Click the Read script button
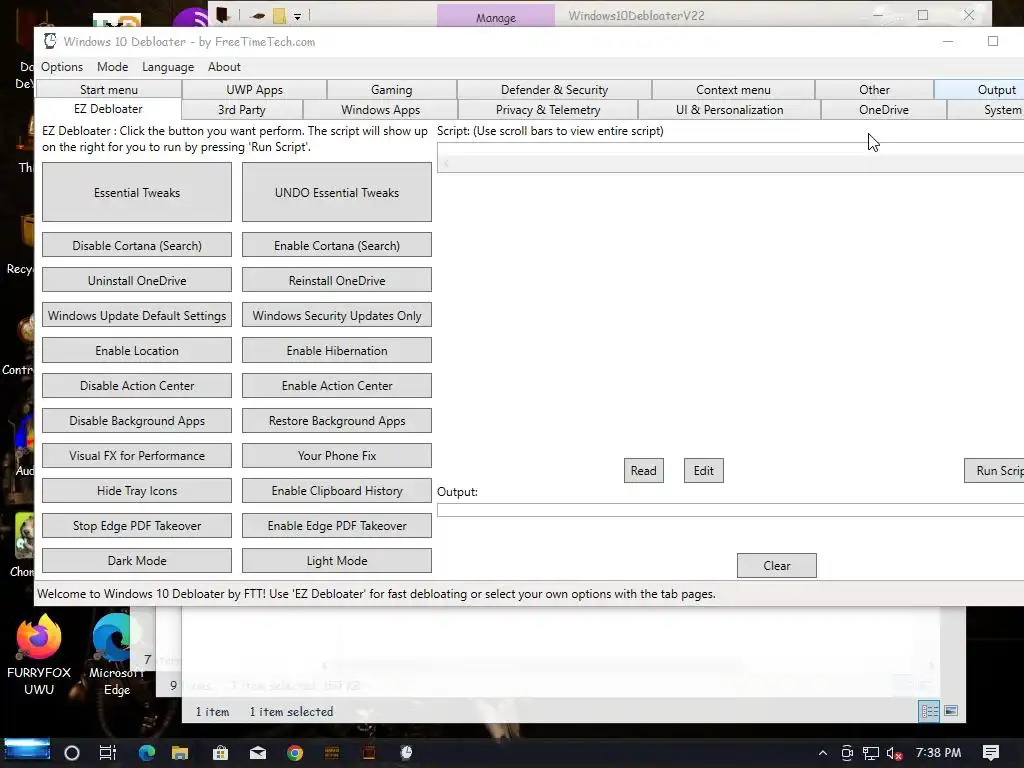Viewport: 1024px width, 768px height. pos(644,470)
